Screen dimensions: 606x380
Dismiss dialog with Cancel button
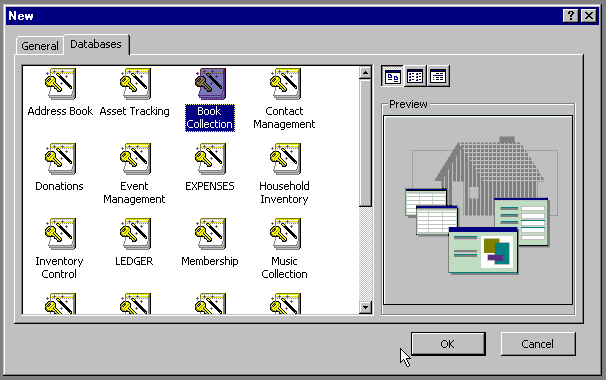(538, 344)
